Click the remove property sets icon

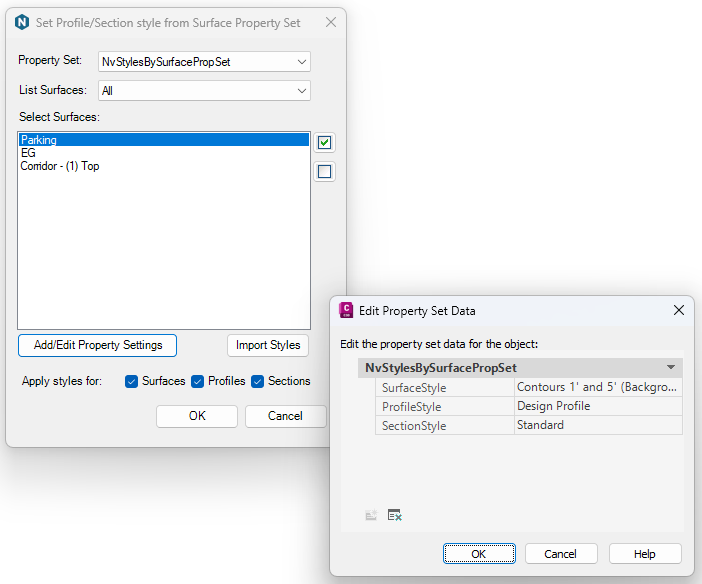coord(395,515)
